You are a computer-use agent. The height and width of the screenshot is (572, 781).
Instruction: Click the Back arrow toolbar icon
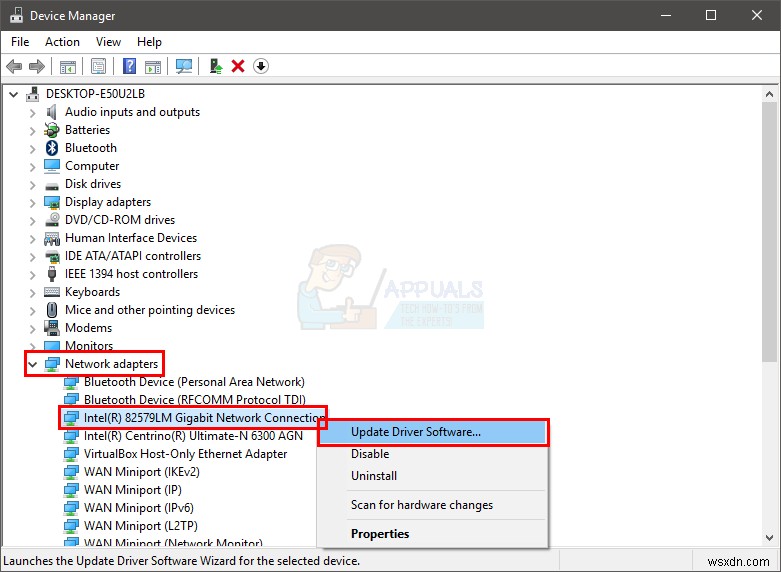[x=14, y=66]
